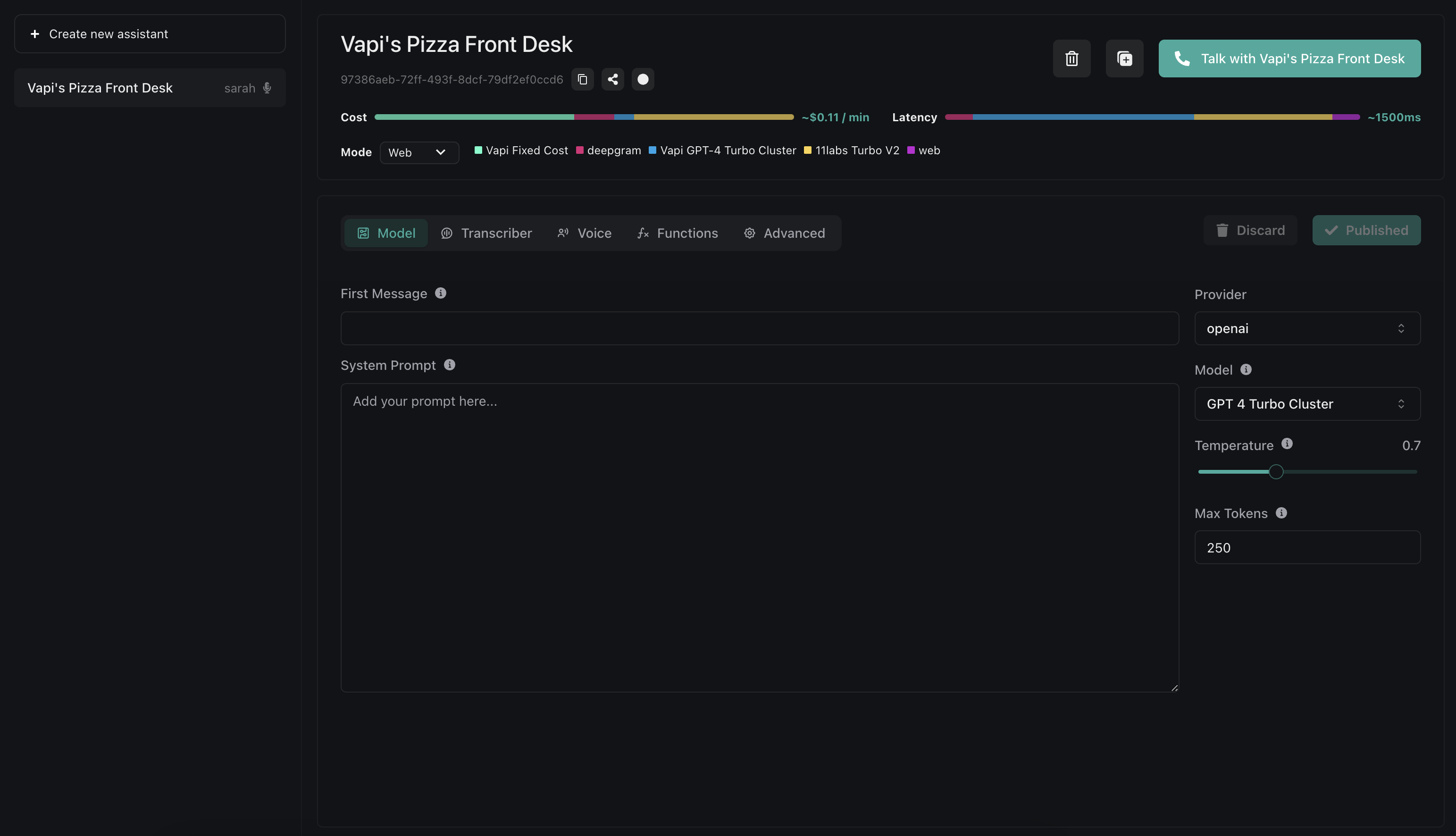Click into the Max Tokens field
Screen dimensions: 1456x836
click(1307, 548)
